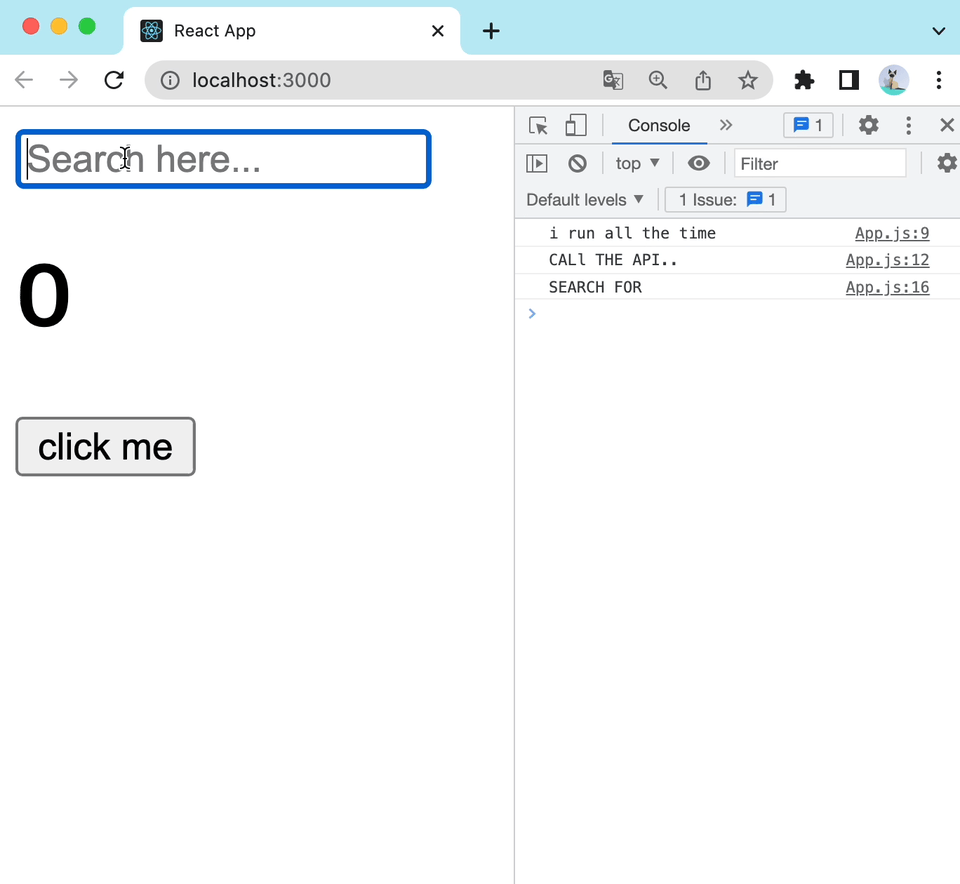960x884 pixels.
Task: Click the browser back arrow
Action: (24, 80)
